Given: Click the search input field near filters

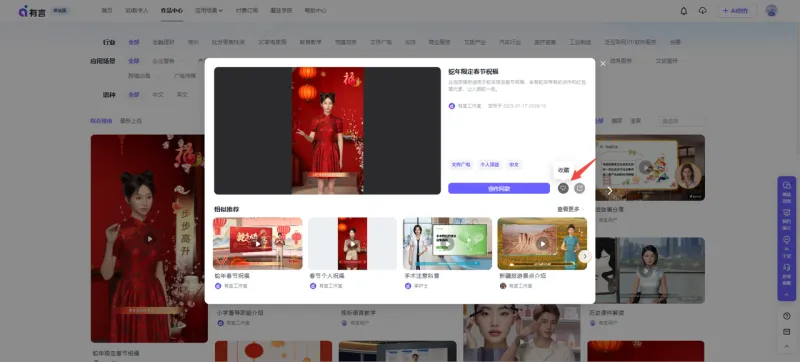Looking at the screenshot, I should coord(682,121).
